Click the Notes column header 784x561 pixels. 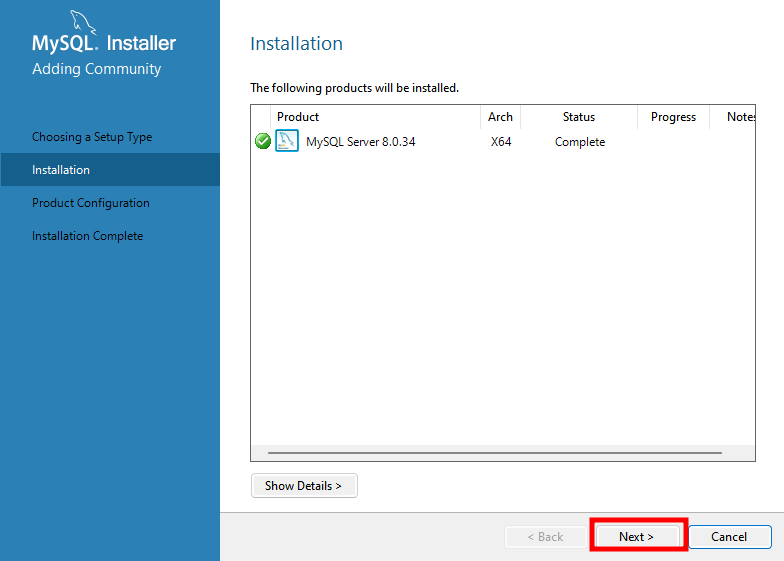[x=732, y=117]
